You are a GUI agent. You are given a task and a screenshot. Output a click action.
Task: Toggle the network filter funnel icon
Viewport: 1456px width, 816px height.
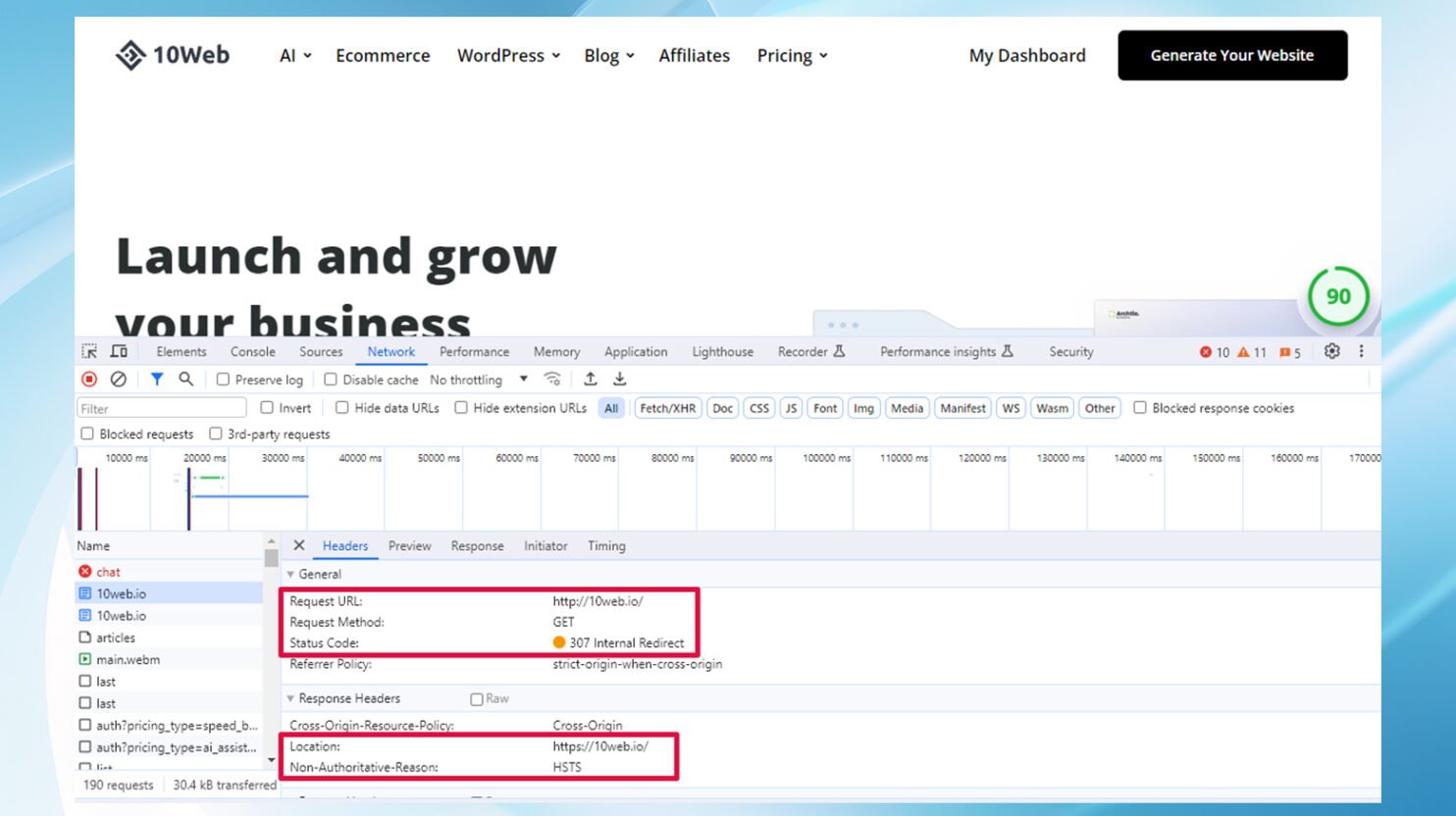(156, 380)
